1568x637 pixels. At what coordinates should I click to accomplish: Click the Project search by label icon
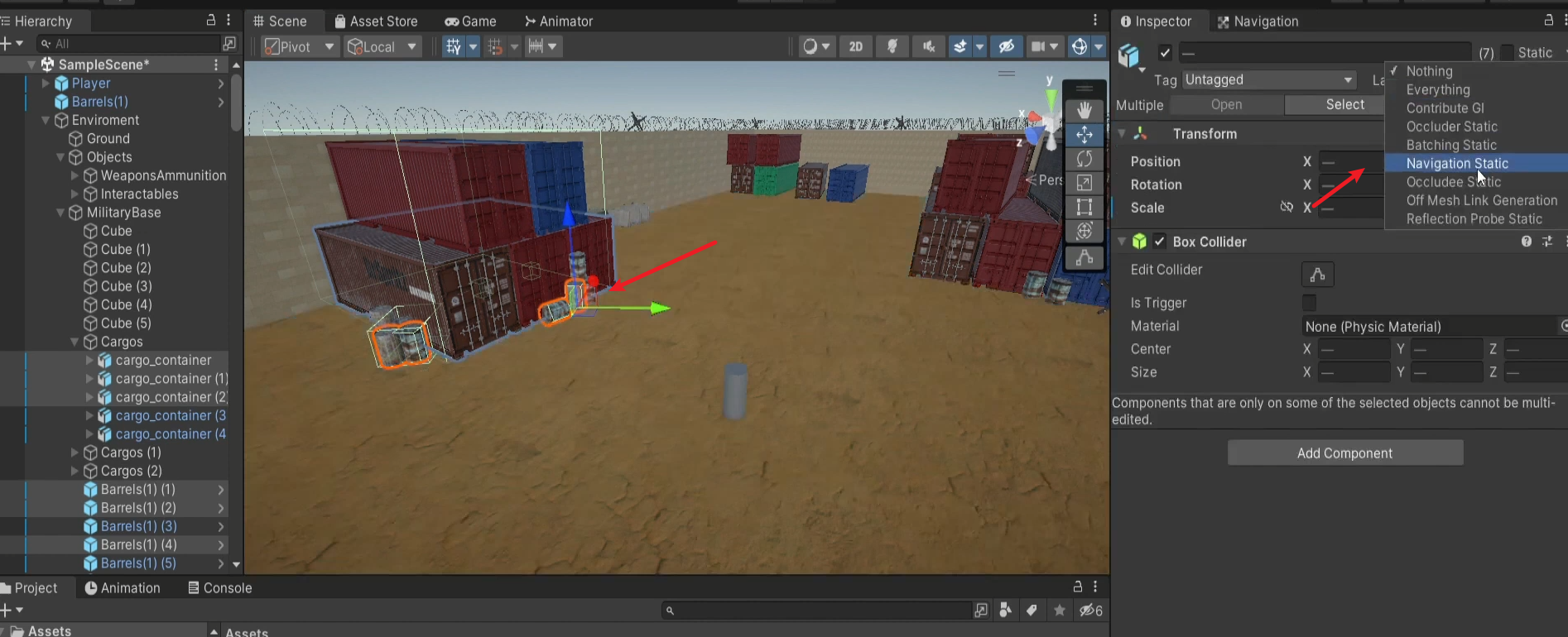point(1032,611)
